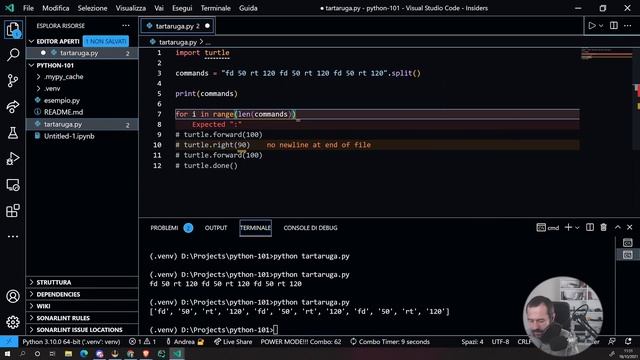640x360 pixels.
Task: Click the feedback icon in status bar
Action: click(612, 341)
